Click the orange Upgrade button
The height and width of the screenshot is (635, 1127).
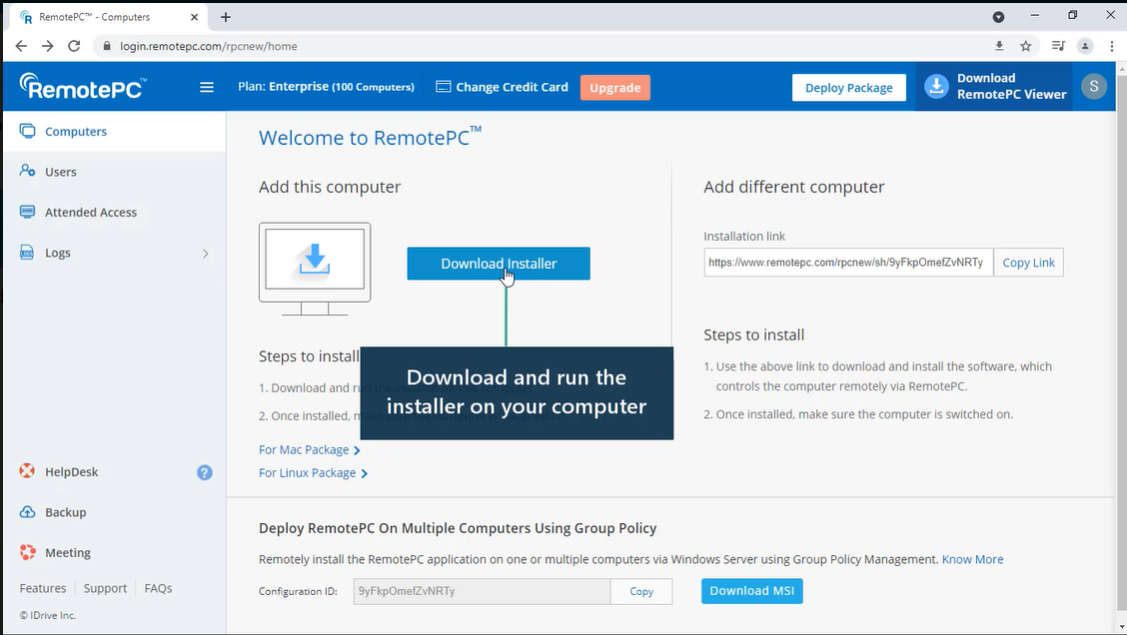[615, 88]
